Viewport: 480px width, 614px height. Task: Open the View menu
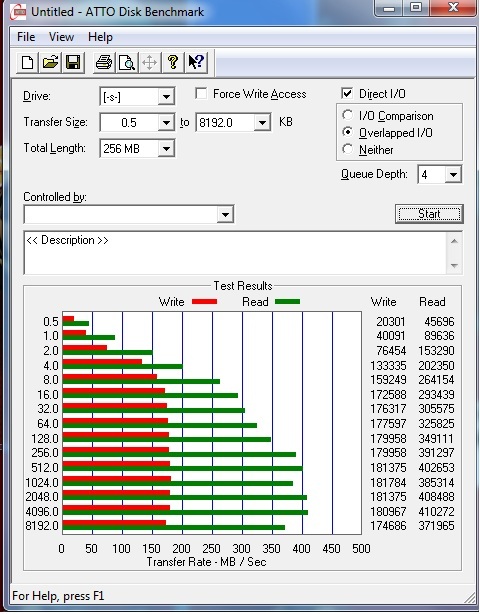coord(61,37)
